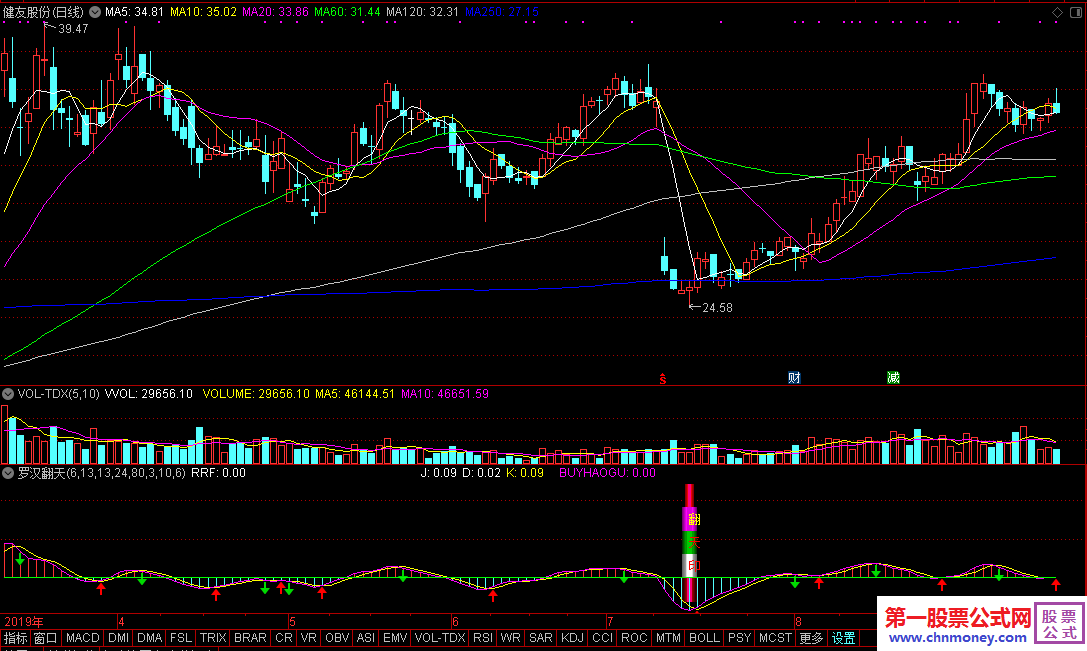Viewport: 1087px width, 651px height.
Task: Click the BUYHAOGU: 0.00 value
Action: coord(607,473)
